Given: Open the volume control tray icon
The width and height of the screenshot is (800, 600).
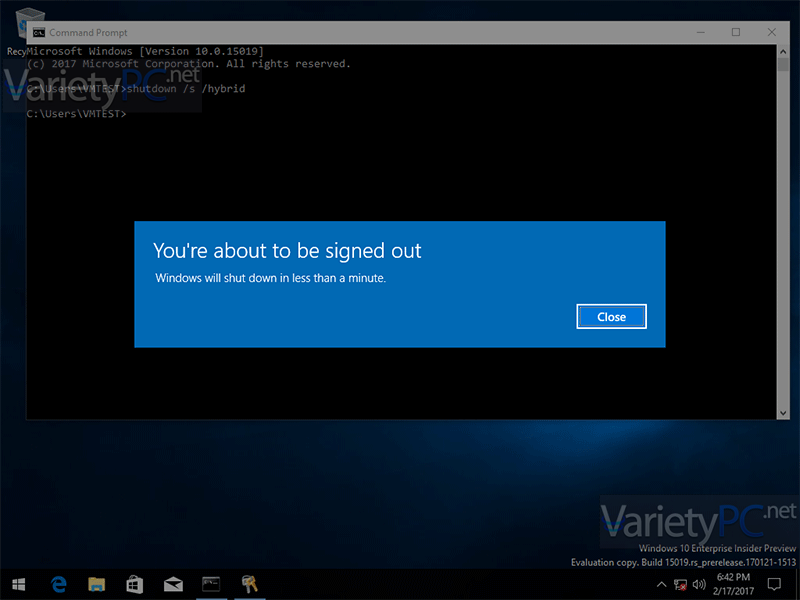Looking at the screenshot, I should pyautogui.click(x=699, y=584).
